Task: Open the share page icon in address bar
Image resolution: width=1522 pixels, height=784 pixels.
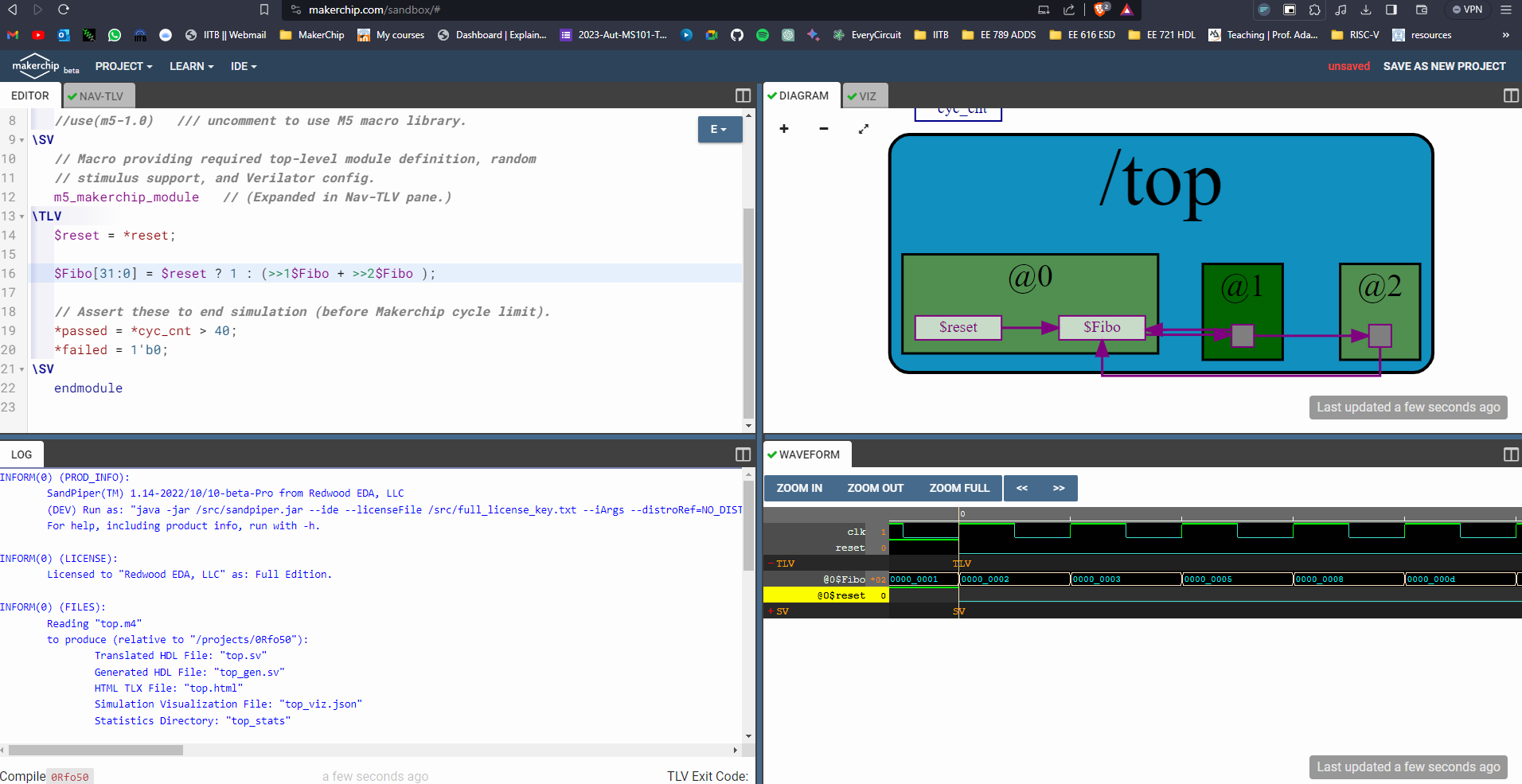Action: tap(1069, 10)
